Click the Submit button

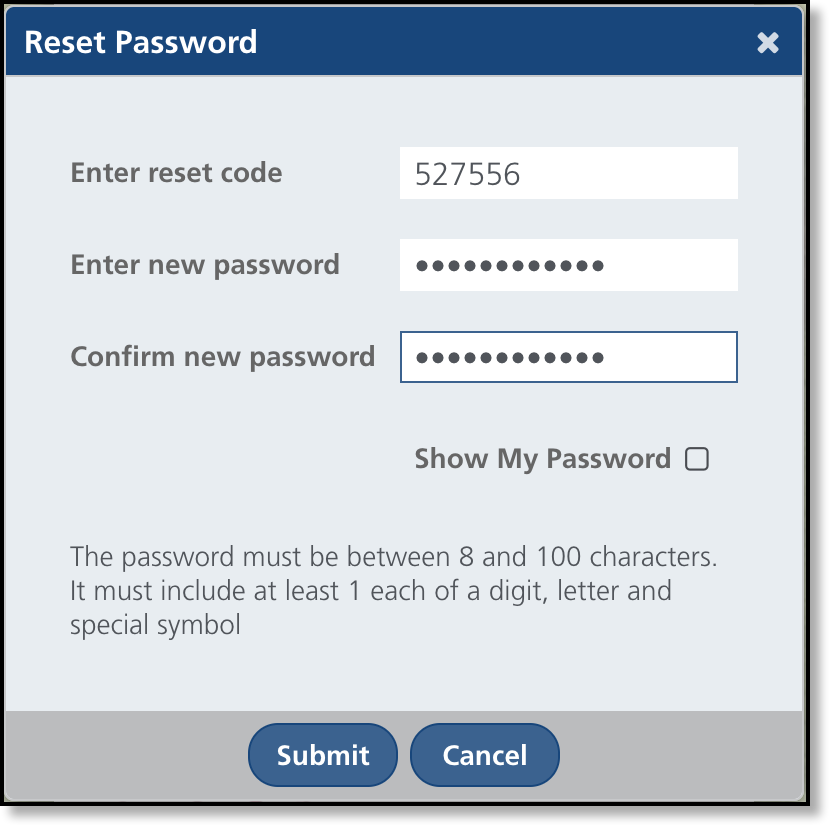tap(323, 755)
